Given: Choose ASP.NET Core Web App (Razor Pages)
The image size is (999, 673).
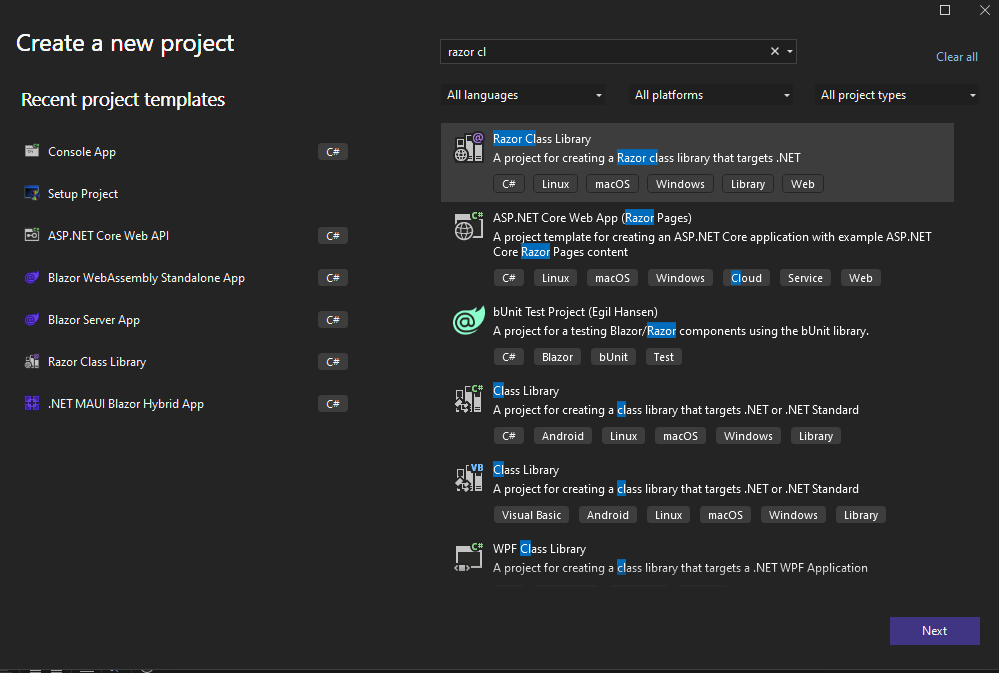Looking at the screenshot, I should coord(592,218).
